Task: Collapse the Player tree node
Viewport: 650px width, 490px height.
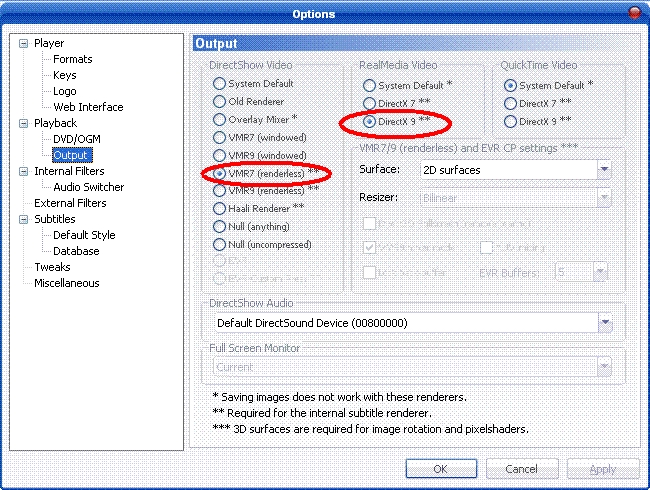Action: (24, 43)
